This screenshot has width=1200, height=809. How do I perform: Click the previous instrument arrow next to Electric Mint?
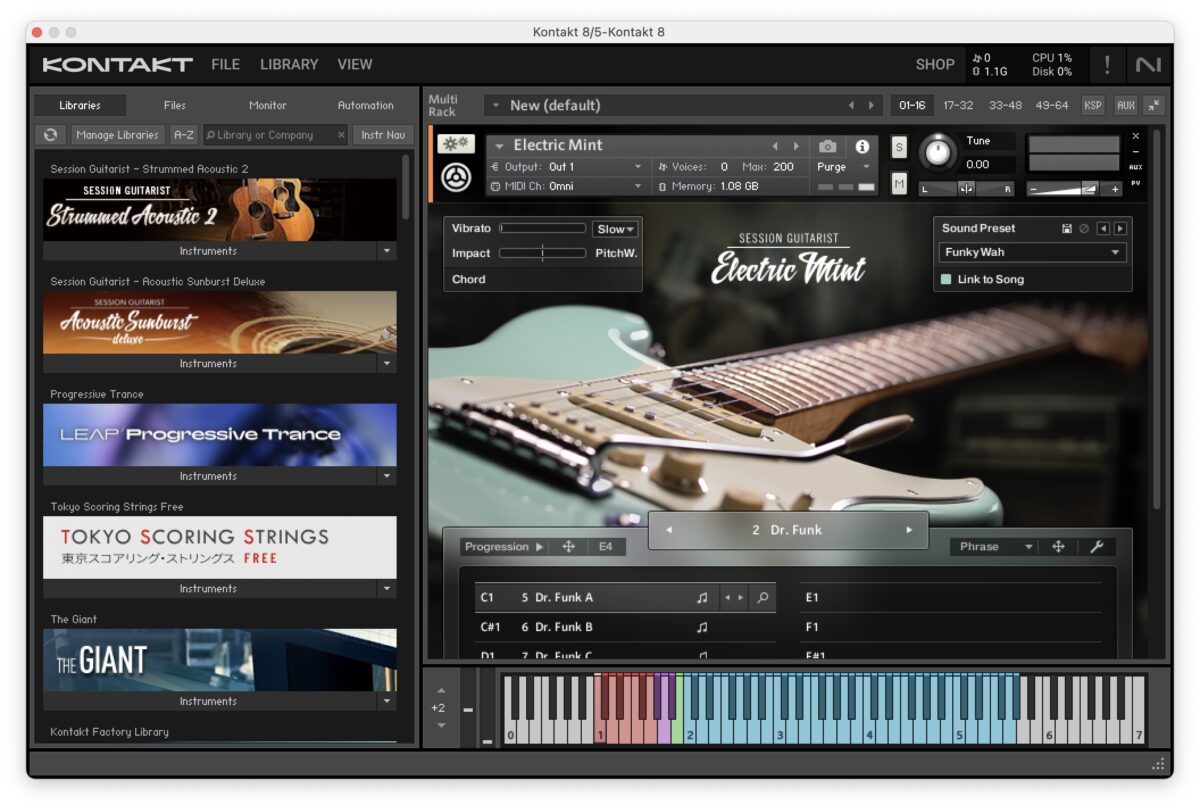coord(774,146)
